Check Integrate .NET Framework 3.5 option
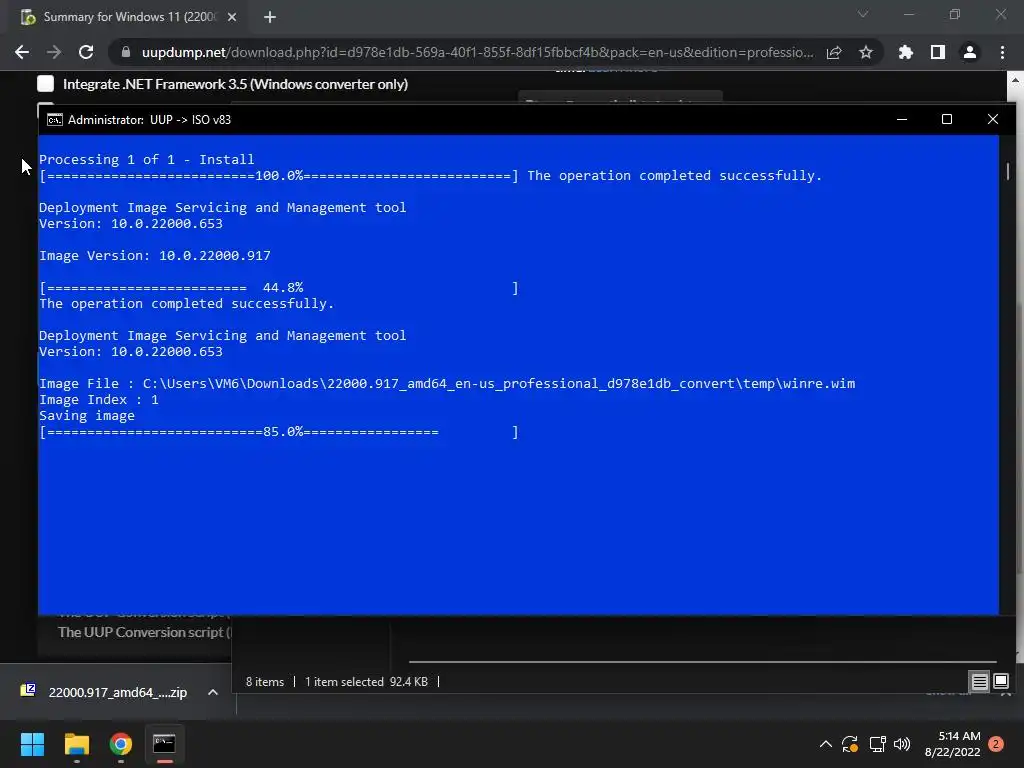The width and height of the screenshot is (1024, 768). pos(46,84)
